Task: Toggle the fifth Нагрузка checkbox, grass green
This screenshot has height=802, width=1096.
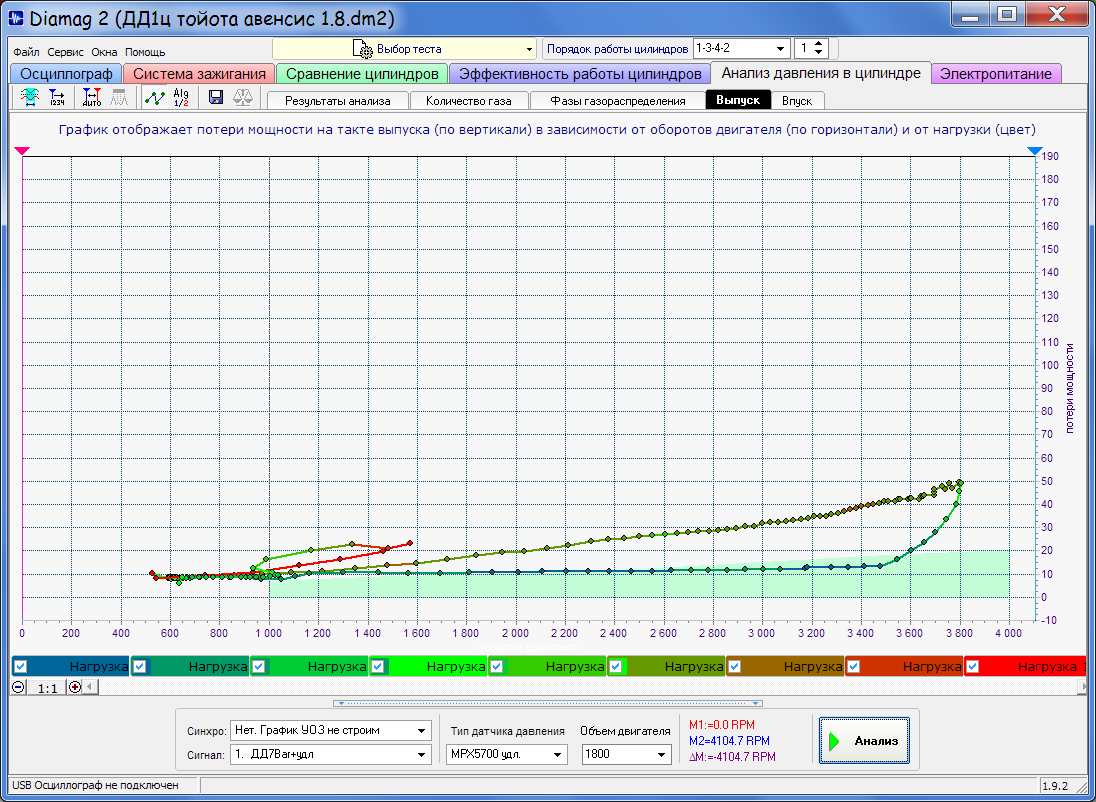Action: tap(496, 666)
